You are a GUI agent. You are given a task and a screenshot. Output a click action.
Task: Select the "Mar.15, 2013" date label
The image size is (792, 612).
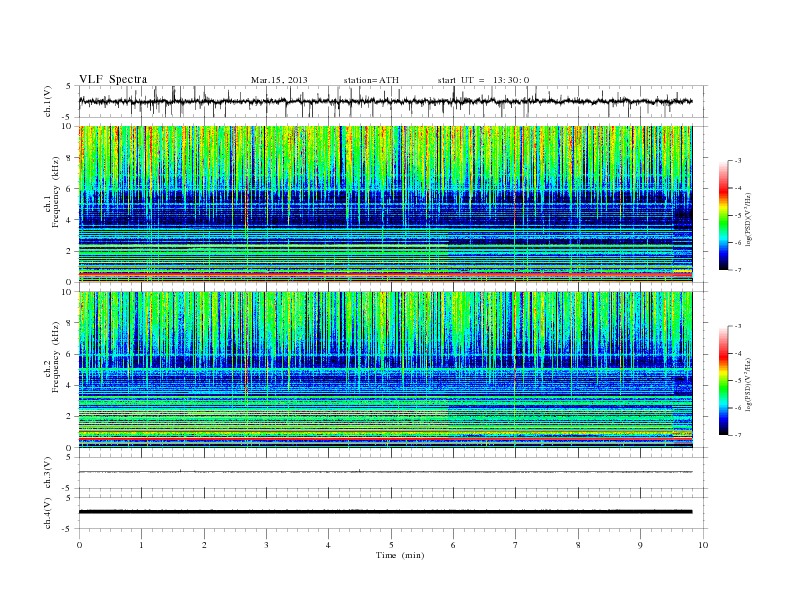tap(279, 80)
